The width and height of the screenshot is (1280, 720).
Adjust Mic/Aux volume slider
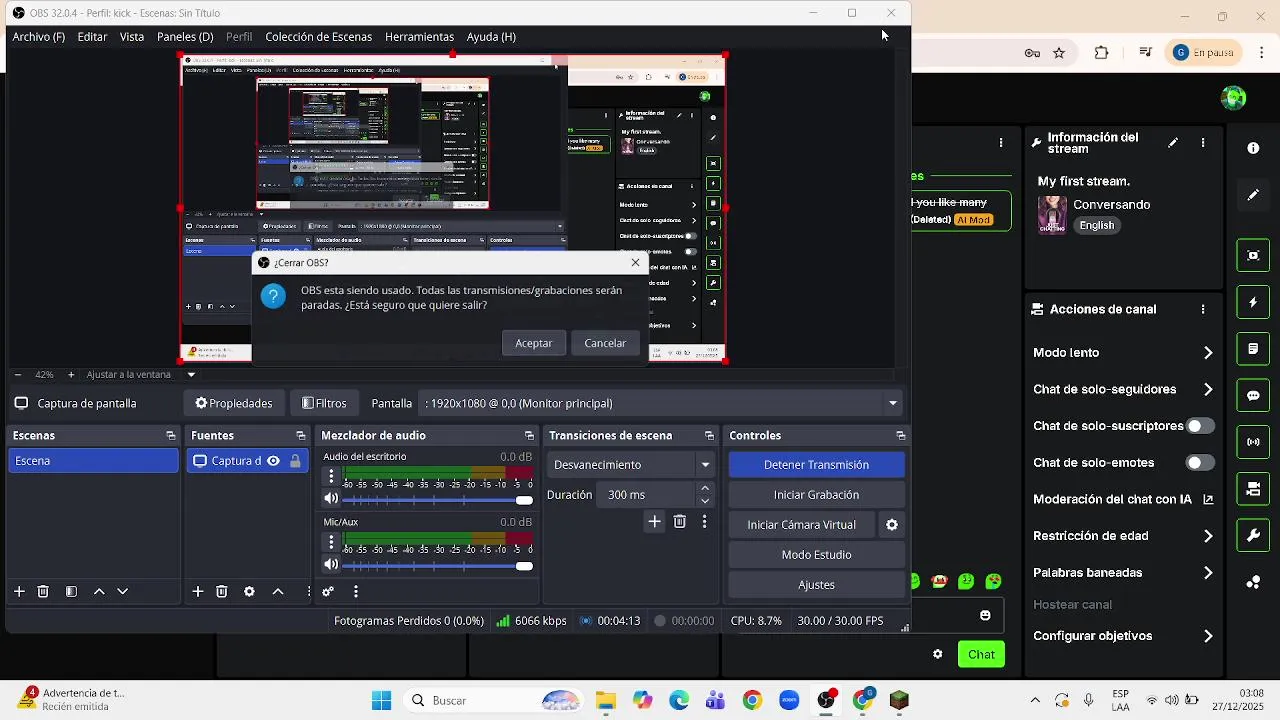click(438, 566)
